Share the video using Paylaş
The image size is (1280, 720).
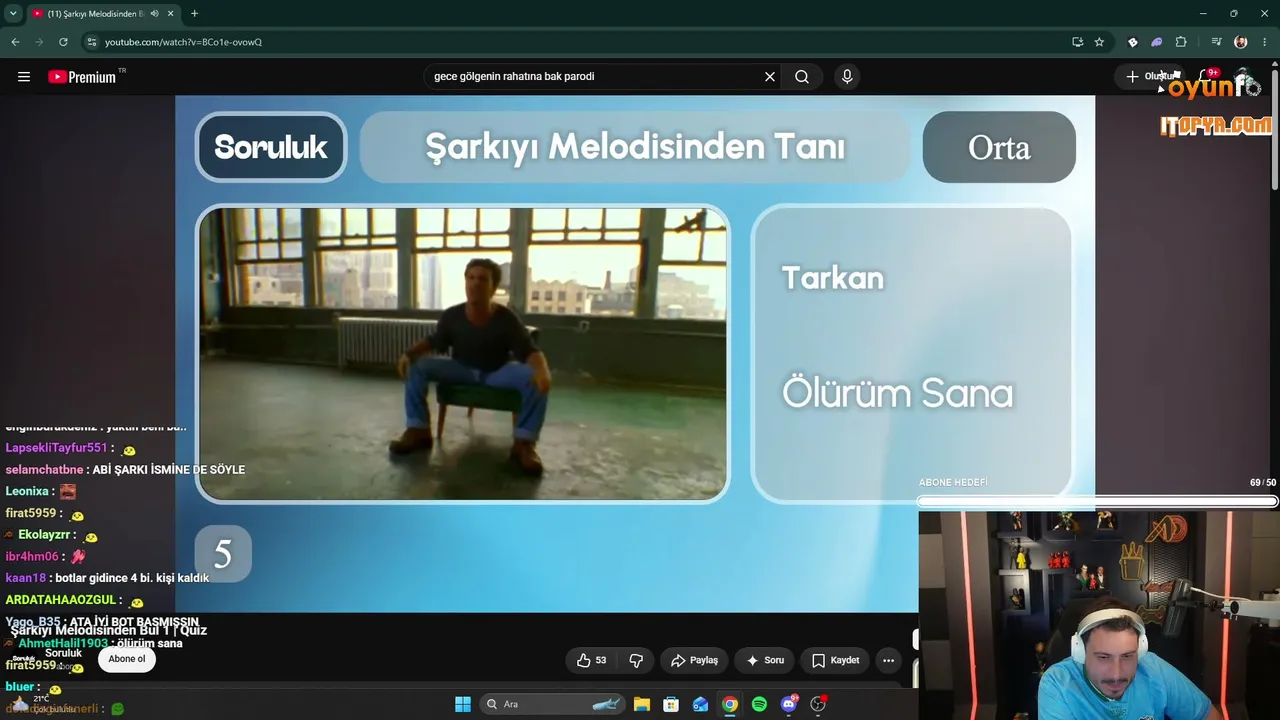pyautogui.click(x=694, y=660)
